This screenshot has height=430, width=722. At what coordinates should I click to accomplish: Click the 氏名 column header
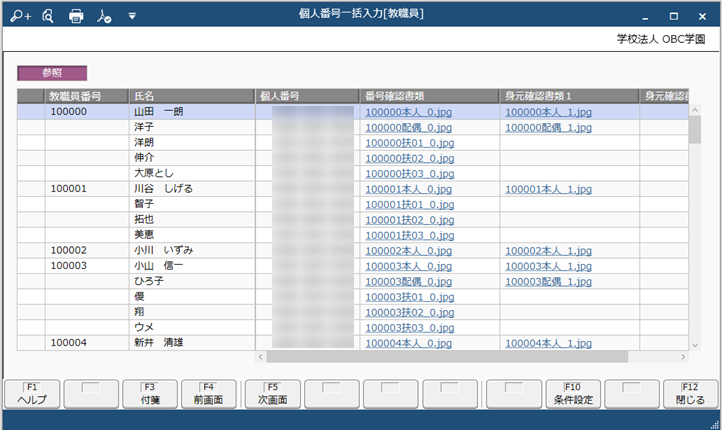[x=192, y=96]
